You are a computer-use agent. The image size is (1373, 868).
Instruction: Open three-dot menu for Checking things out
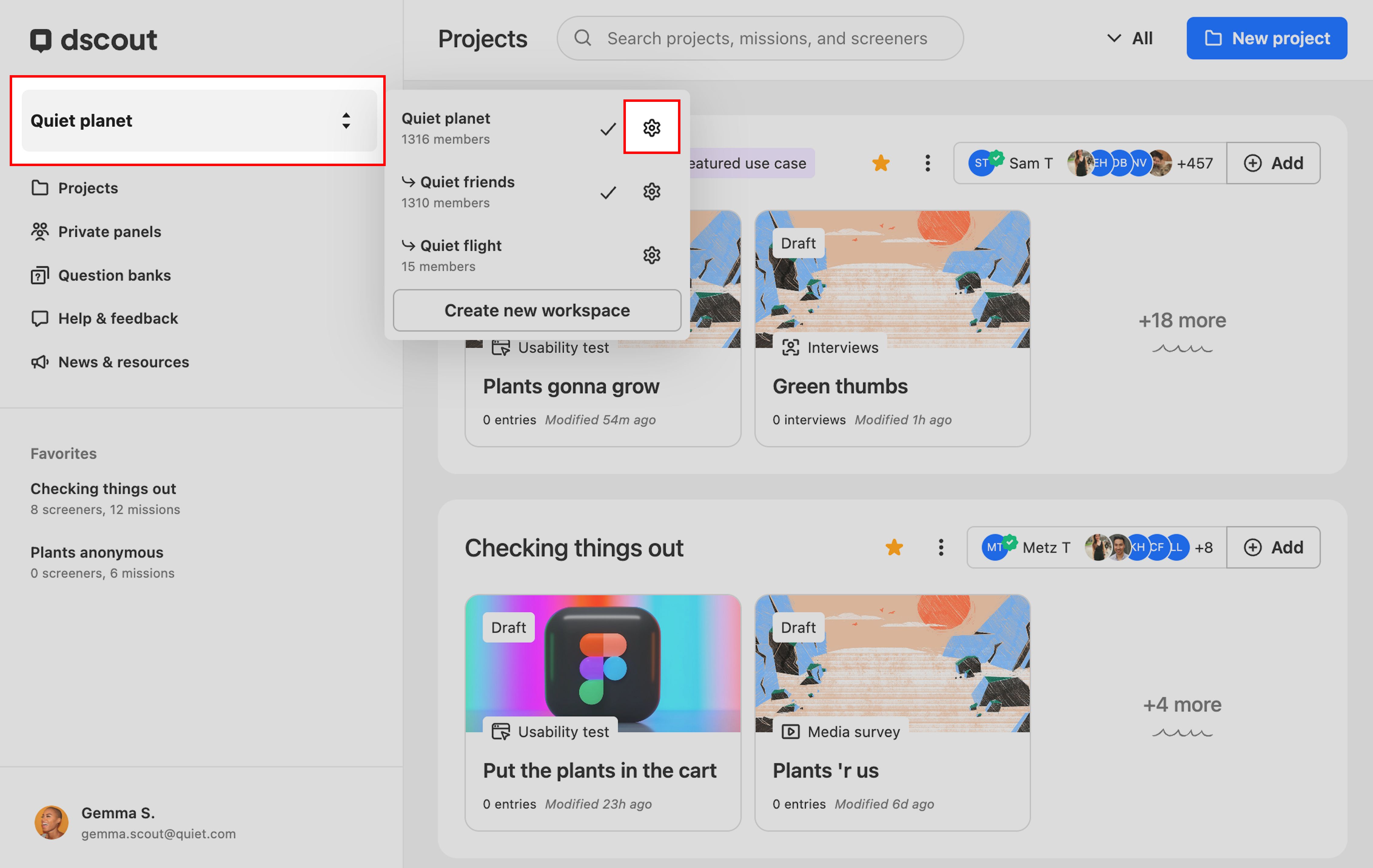pos(940,547)
